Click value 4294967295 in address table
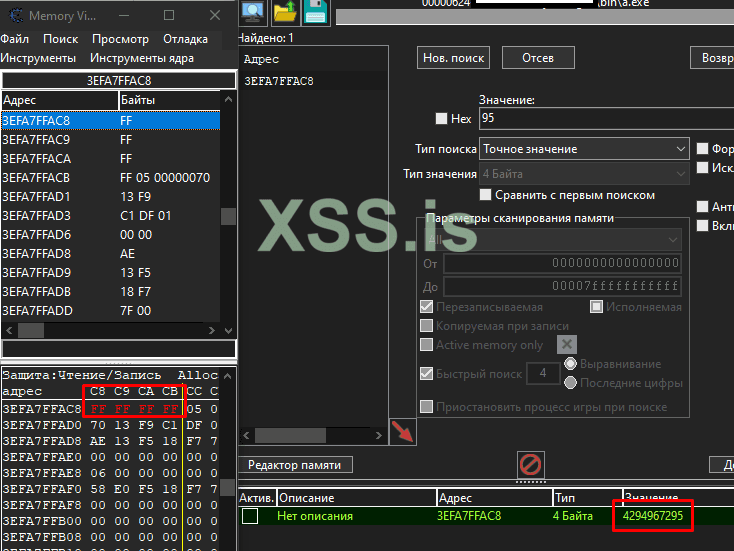Image resolution: width=734 pixels, height=551 pixels. pyautogui.click(x=653, y=516)
